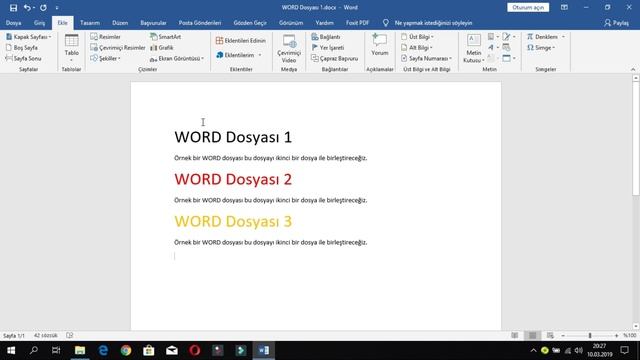
Task: Click the Paylaş share button
Action: click(617, 23)
